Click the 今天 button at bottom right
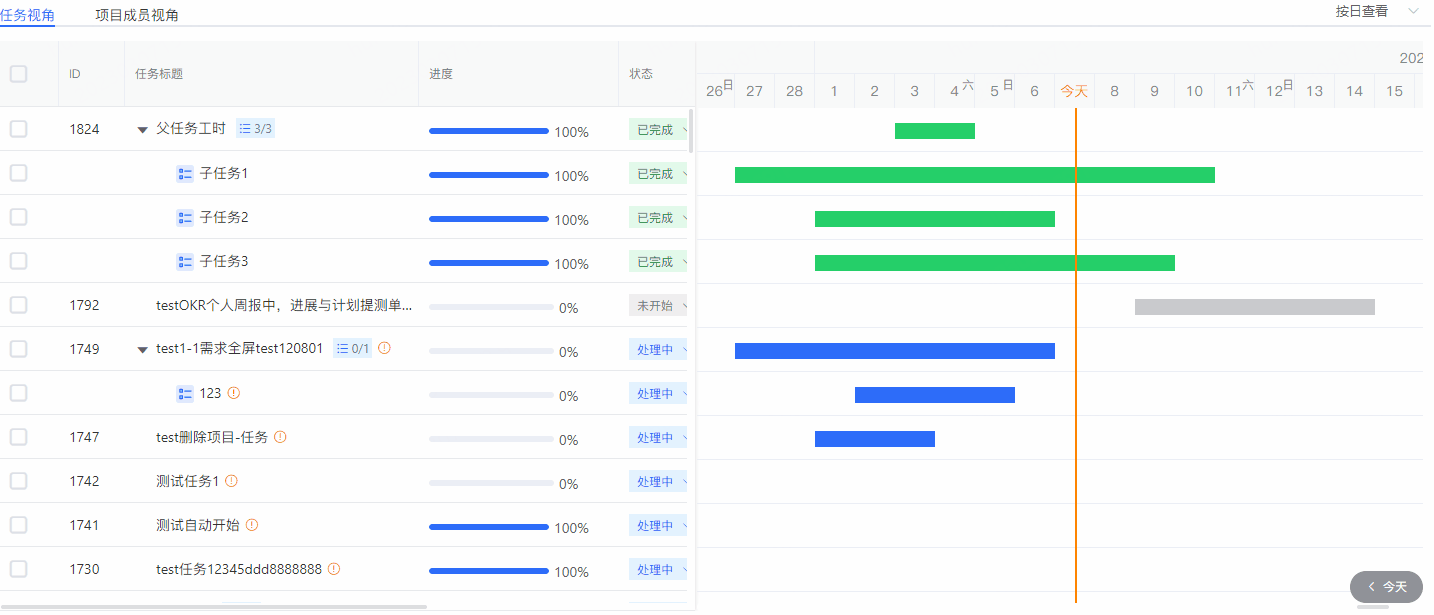The width and height of the screenshot is (1434, 615). [x=1386, y=587]
